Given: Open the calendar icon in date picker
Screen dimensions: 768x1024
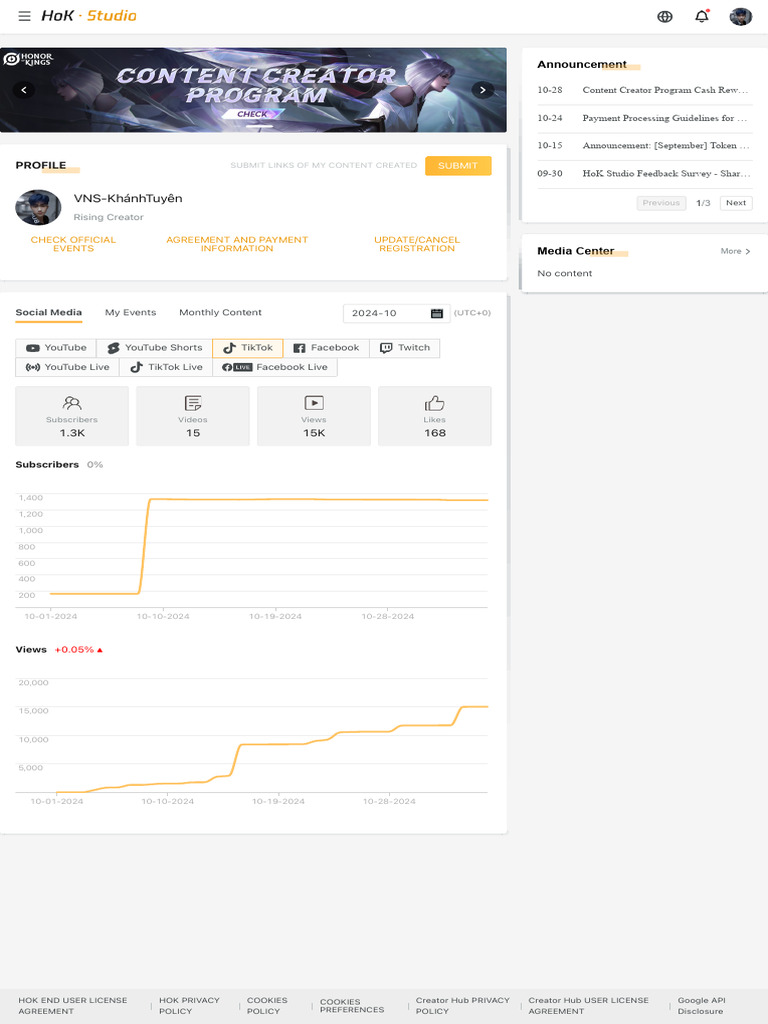Looking at the screenshot, I should click(437, 313).
